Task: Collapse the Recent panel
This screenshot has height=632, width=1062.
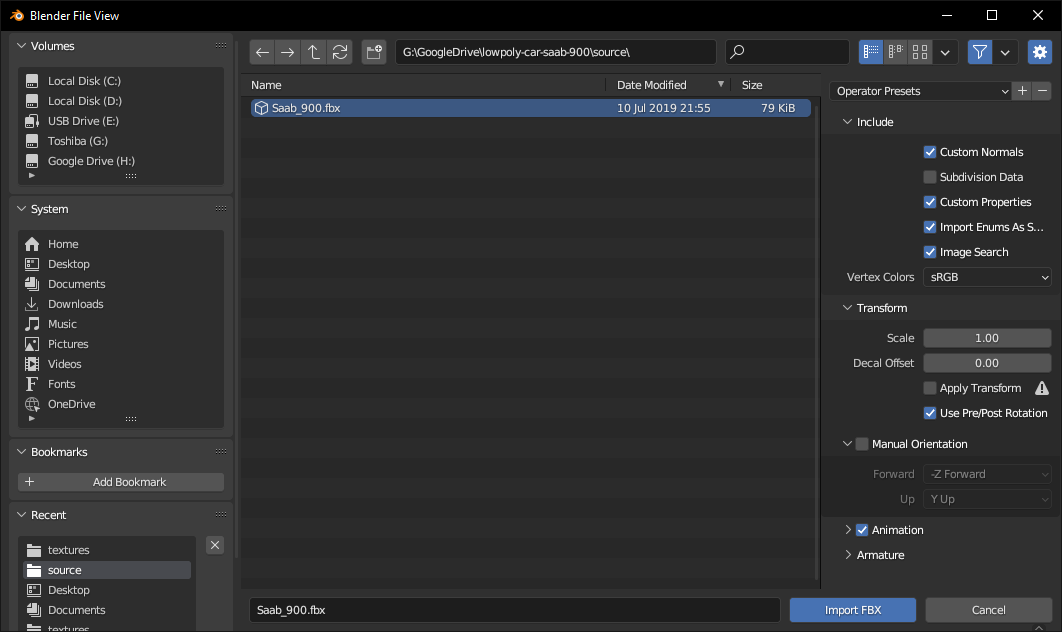Action: point(22,515)
